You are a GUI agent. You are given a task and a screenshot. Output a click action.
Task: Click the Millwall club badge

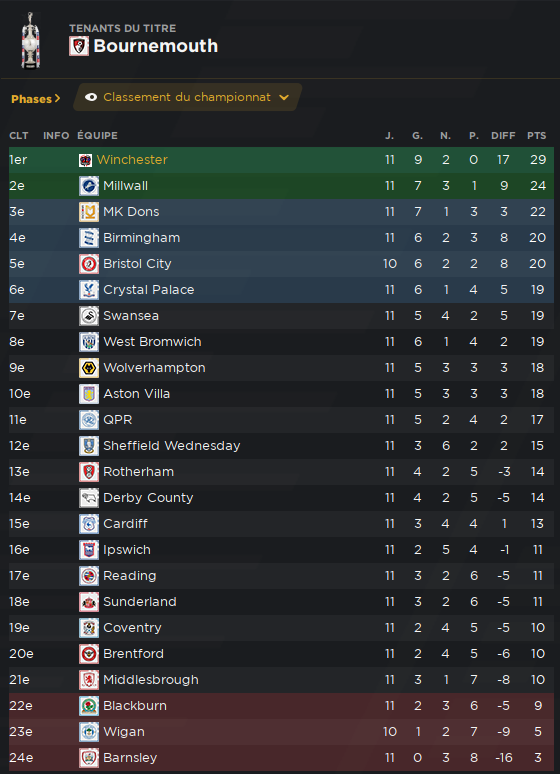pyautogui.click(x=89, y=186)
